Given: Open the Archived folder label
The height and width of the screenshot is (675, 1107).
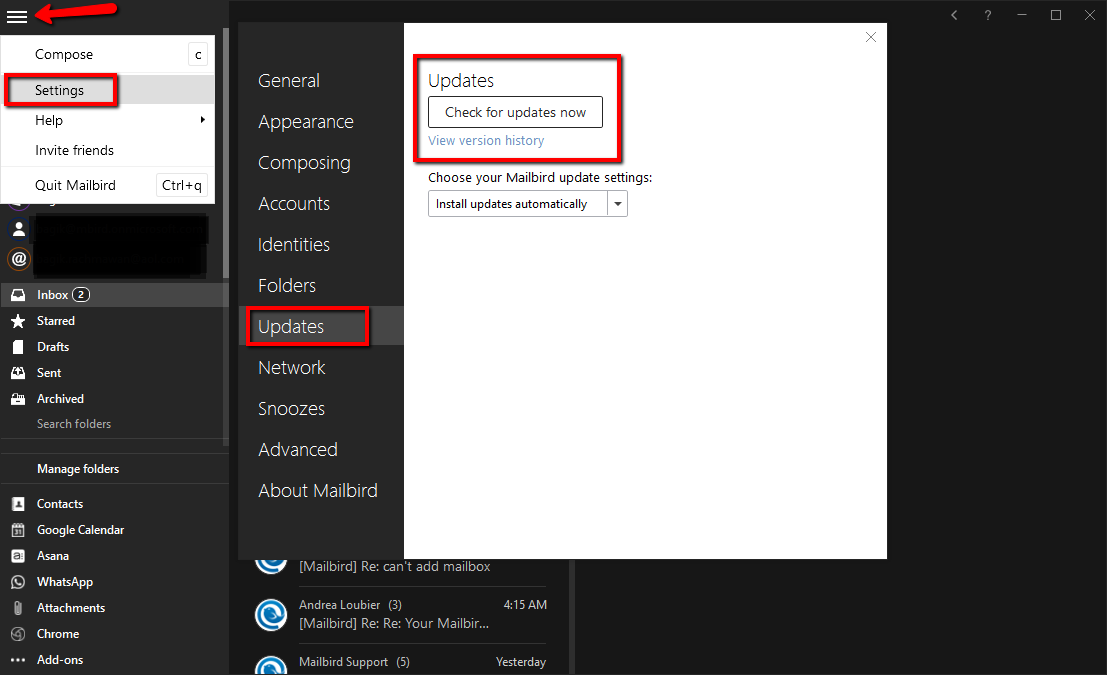Looking at the screenshot, I should coord(60,399).
